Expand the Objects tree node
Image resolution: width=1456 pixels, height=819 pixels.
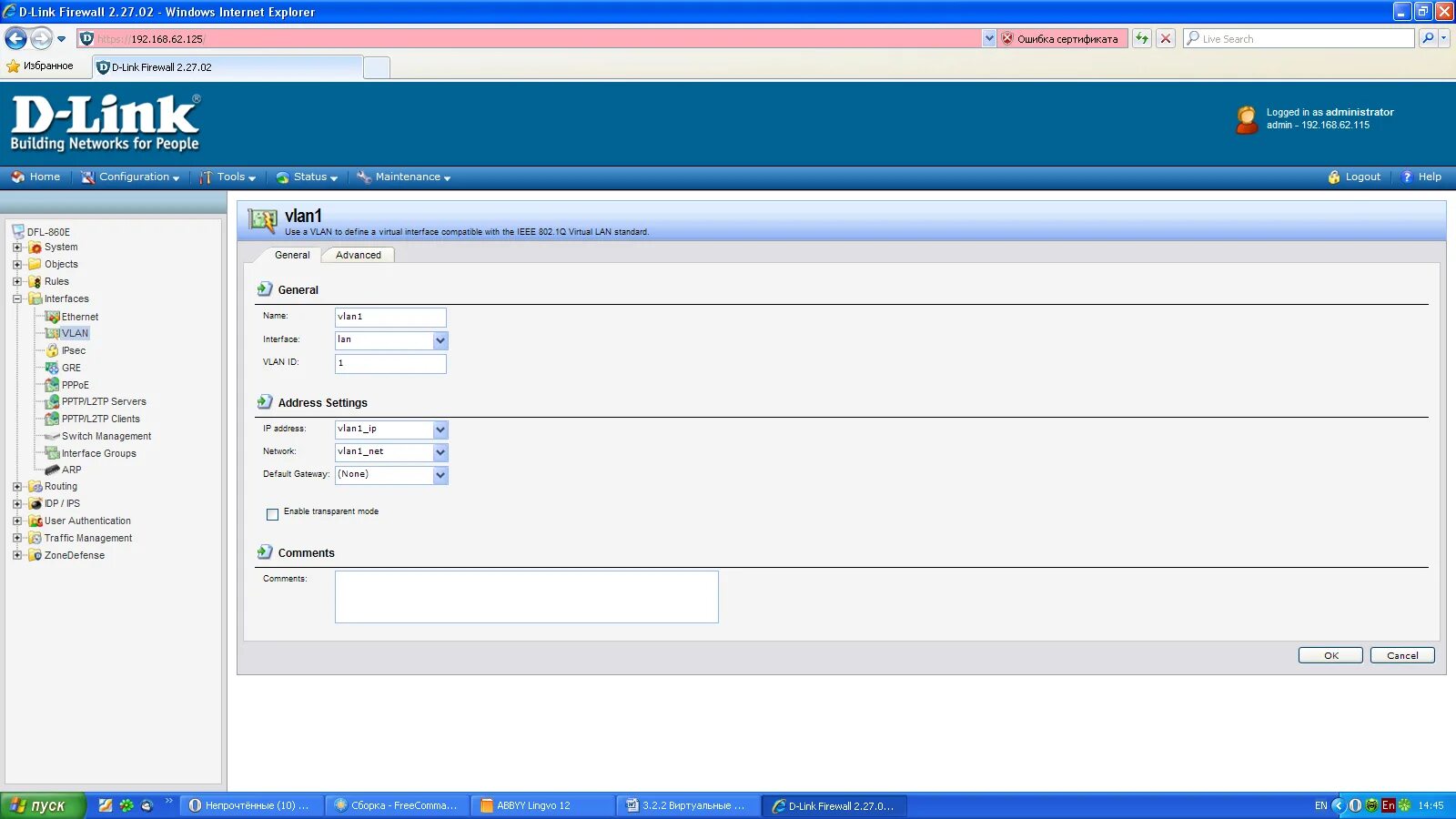pos(16,265)
